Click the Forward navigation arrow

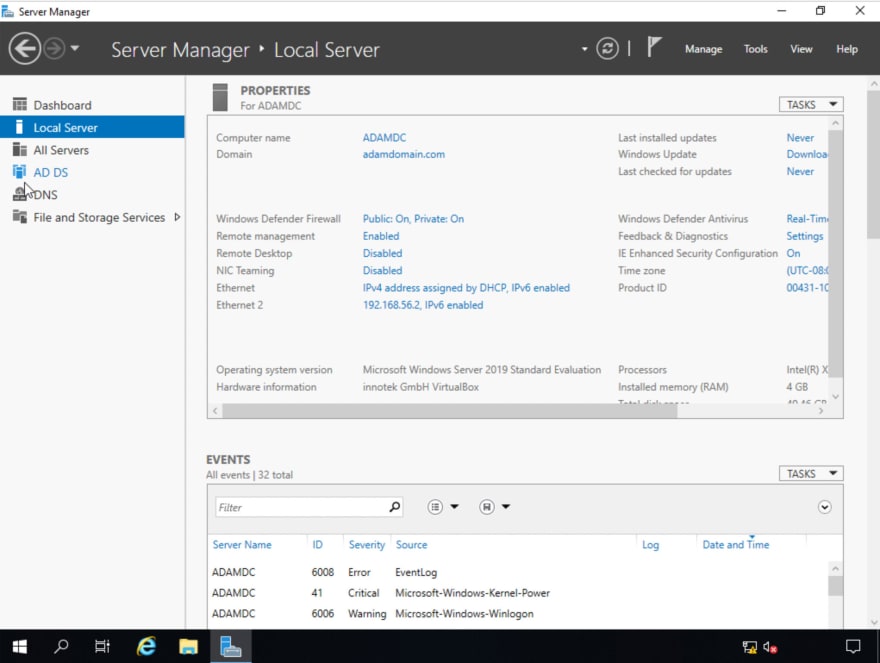coord(54,49)
